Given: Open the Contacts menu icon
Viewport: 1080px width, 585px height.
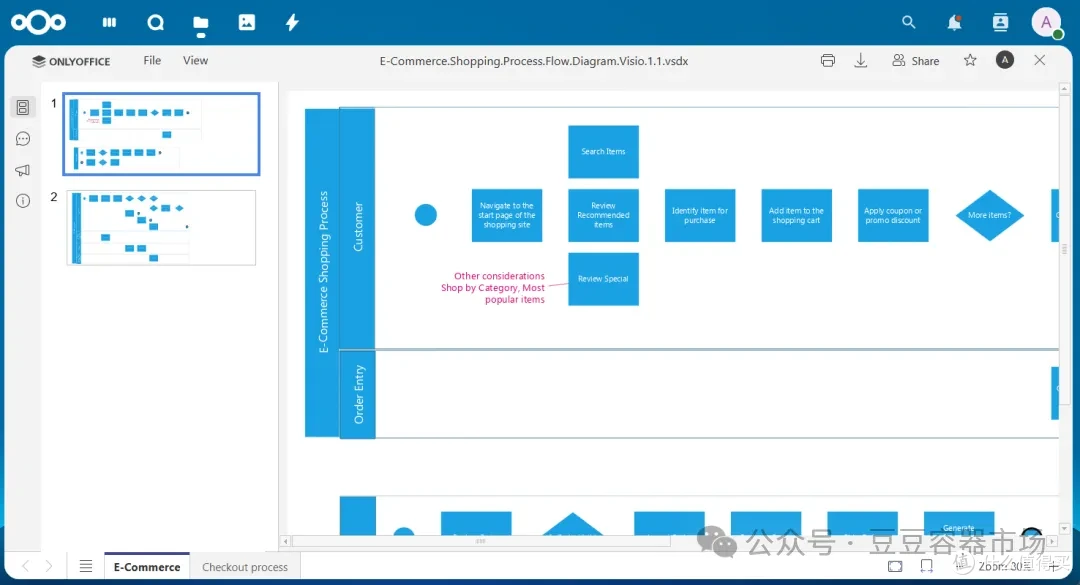Looking at the screenshot, I should [1000, 23].
